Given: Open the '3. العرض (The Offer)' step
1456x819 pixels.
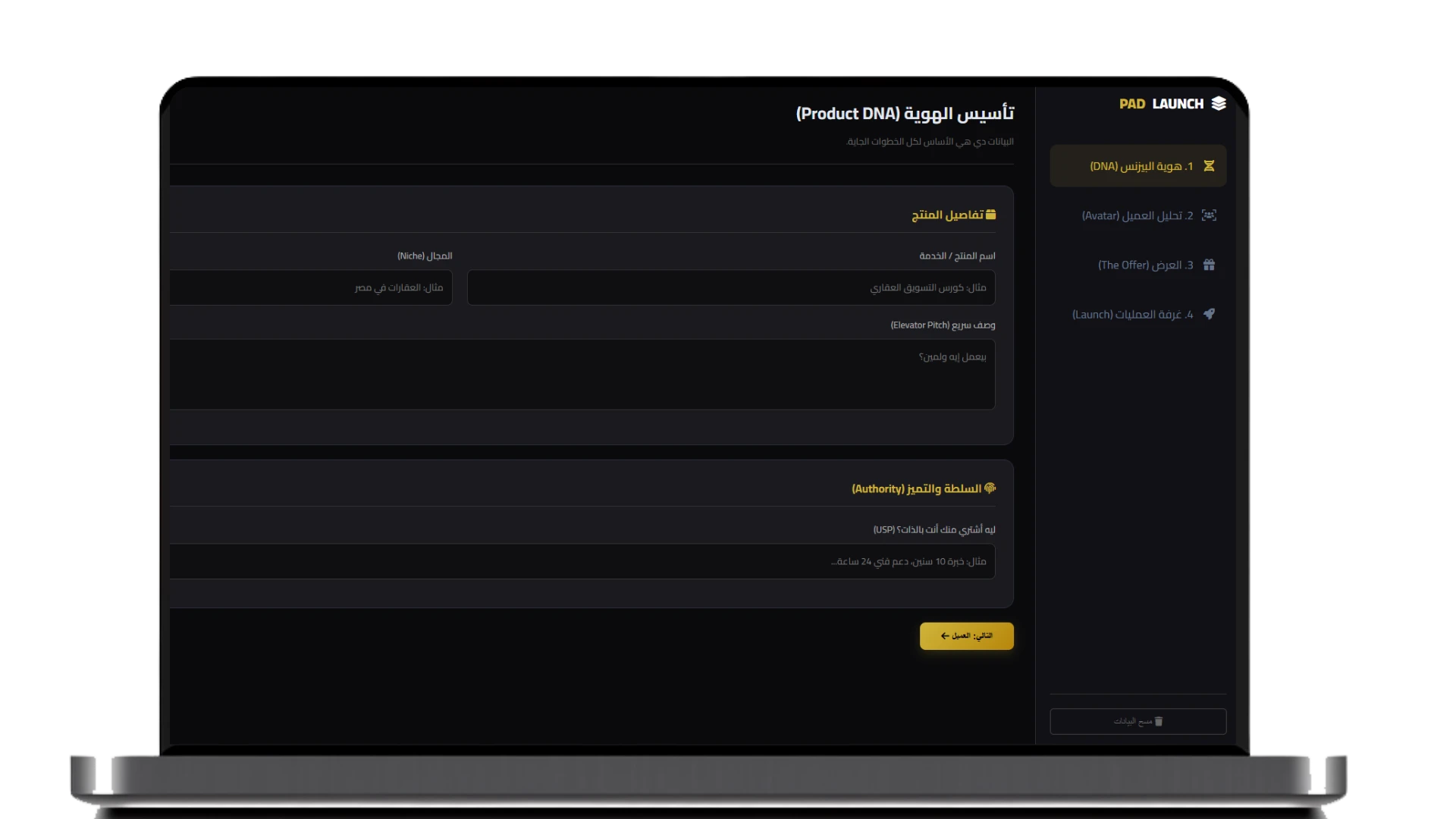Looking at the screenshot, I should [x=1145, y=265].
